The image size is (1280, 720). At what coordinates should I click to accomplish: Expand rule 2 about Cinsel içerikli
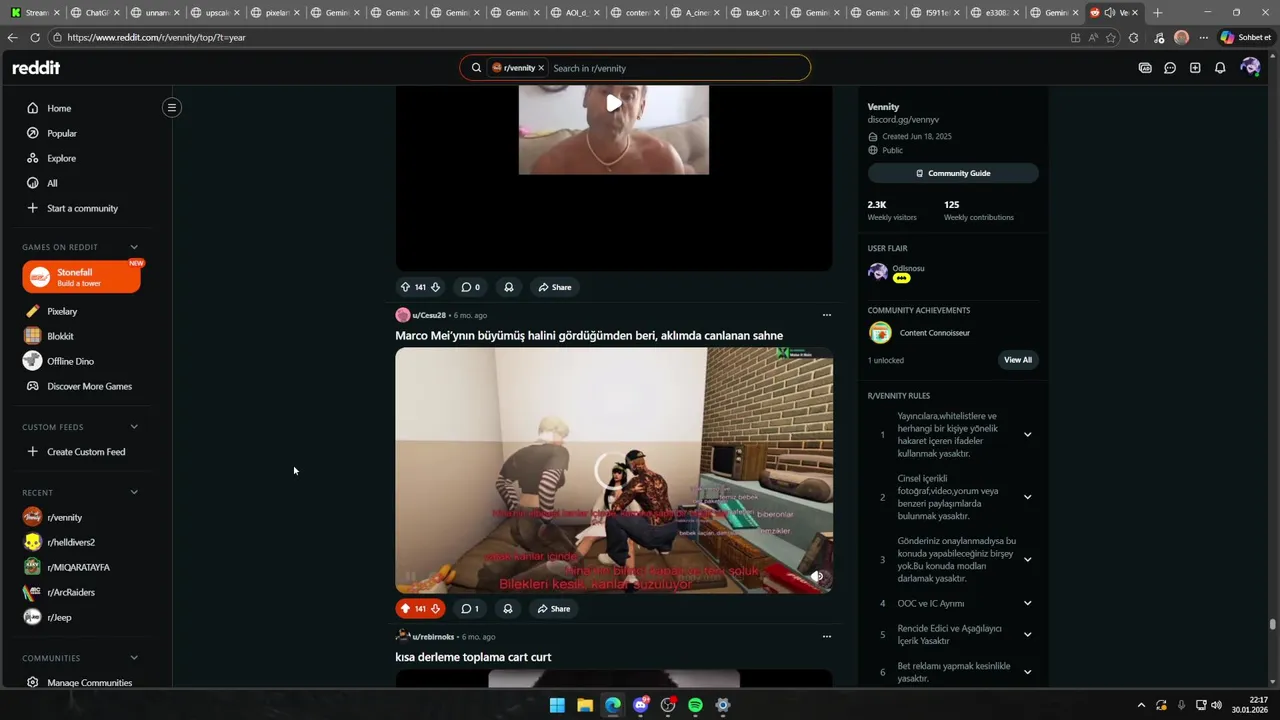point(1027,497)
